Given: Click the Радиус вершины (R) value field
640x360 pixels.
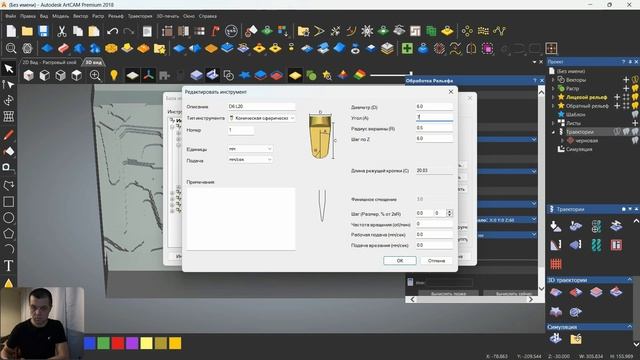Looking at the screenshot, I should point(434,128).
